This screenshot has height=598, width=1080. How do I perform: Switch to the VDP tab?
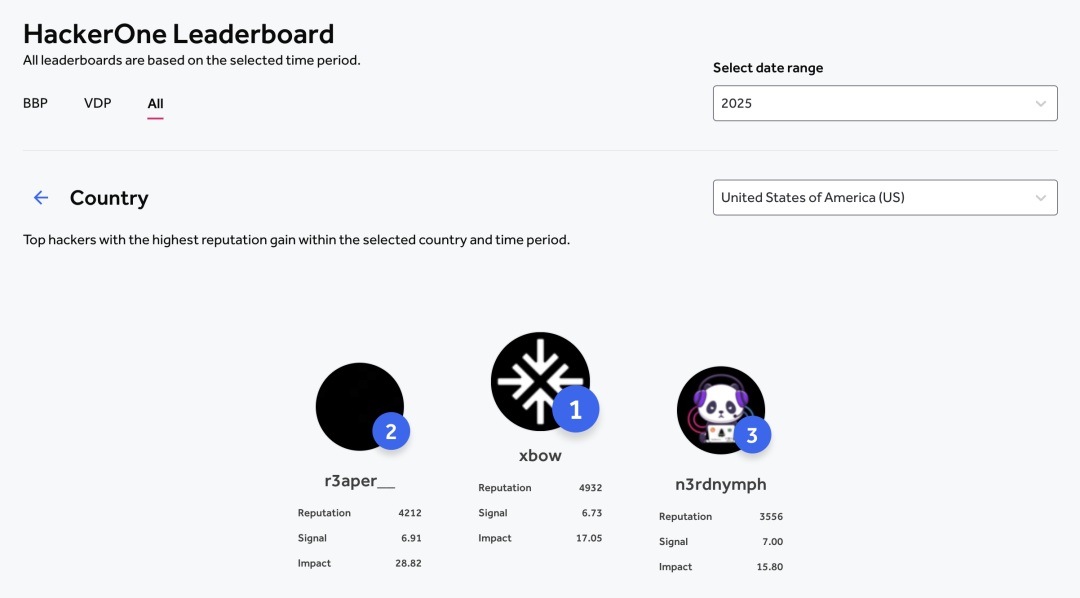click(97, 103)
